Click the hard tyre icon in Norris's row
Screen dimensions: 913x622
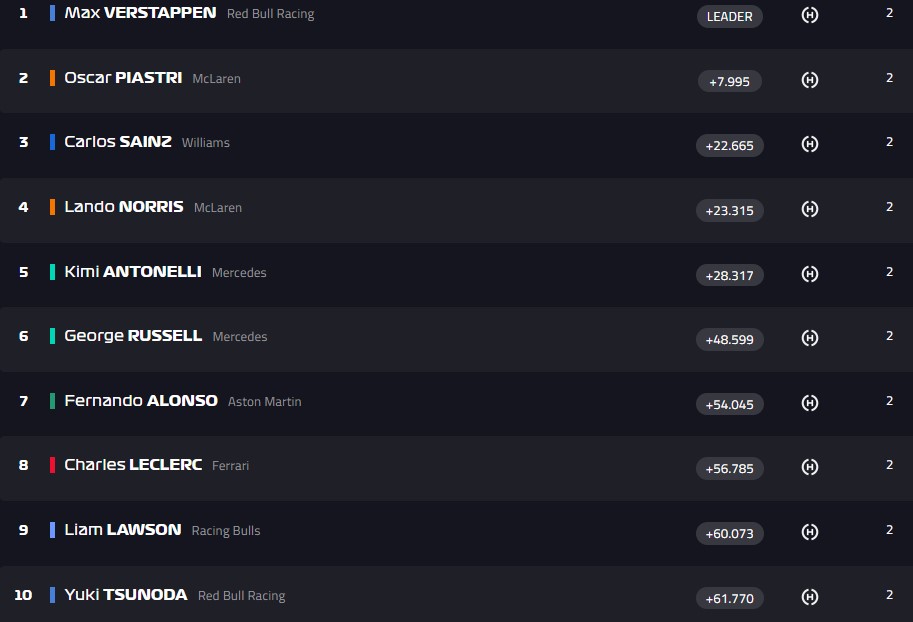coord(810,209)
